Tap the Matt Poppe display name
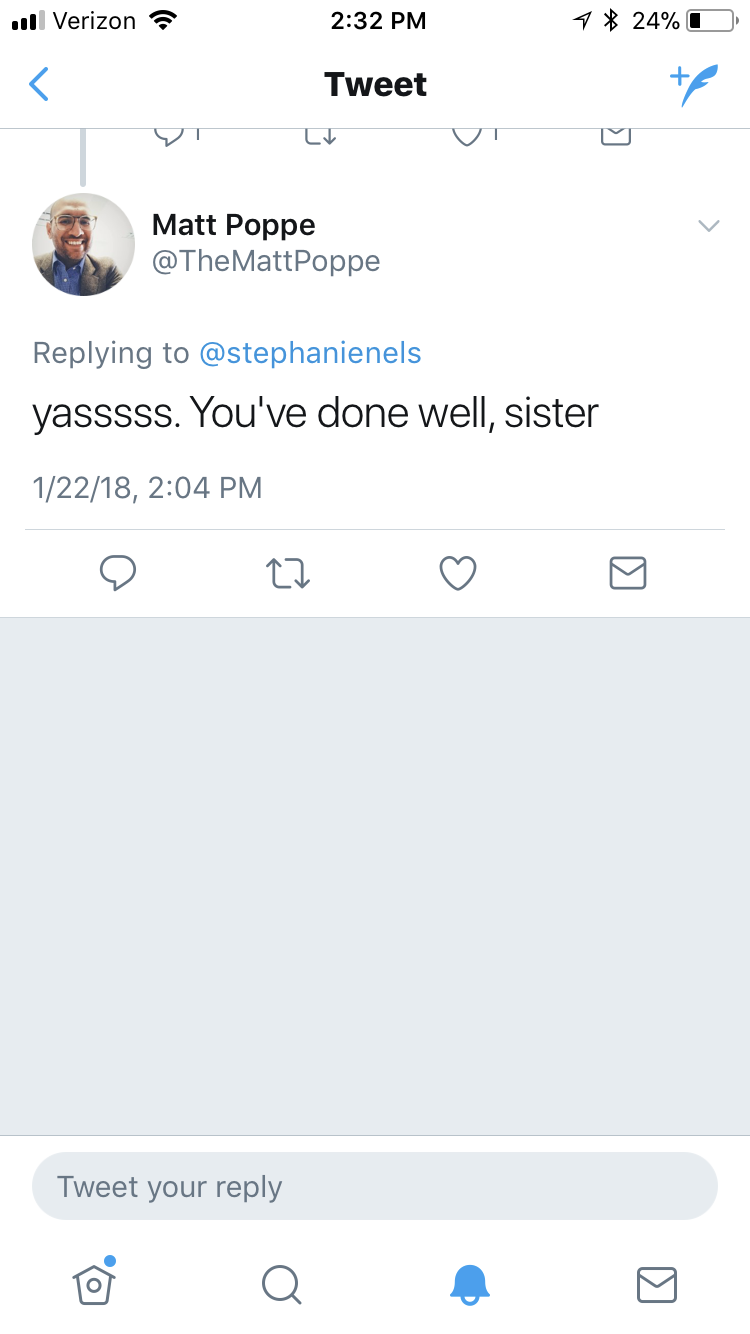The width and height of the screenshot is (750, 1334). 233,225
